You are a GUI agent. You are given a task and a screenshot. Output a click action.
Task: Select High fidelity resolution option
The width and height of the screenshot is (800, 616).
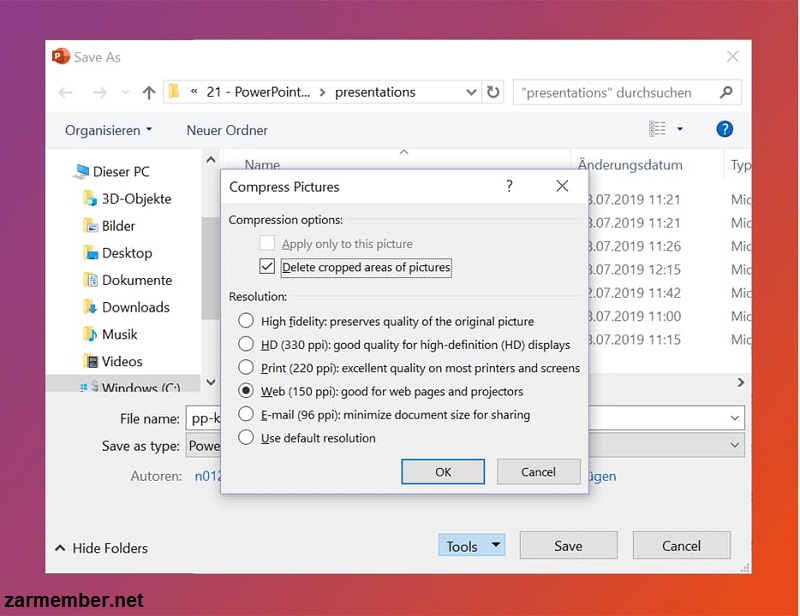click(x=246, y=321)
